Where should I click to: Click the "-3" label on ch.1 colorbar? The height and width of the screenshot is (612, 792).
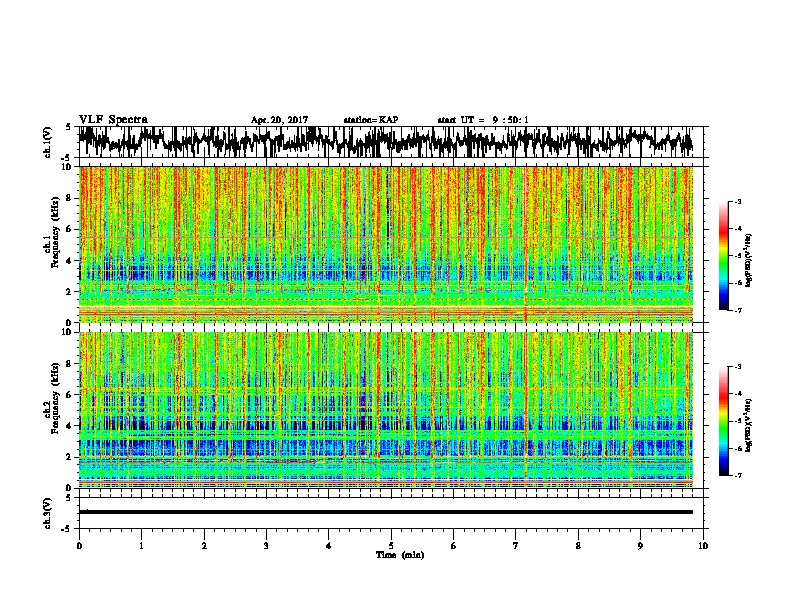pyautogui.click(x=738, y=201)
